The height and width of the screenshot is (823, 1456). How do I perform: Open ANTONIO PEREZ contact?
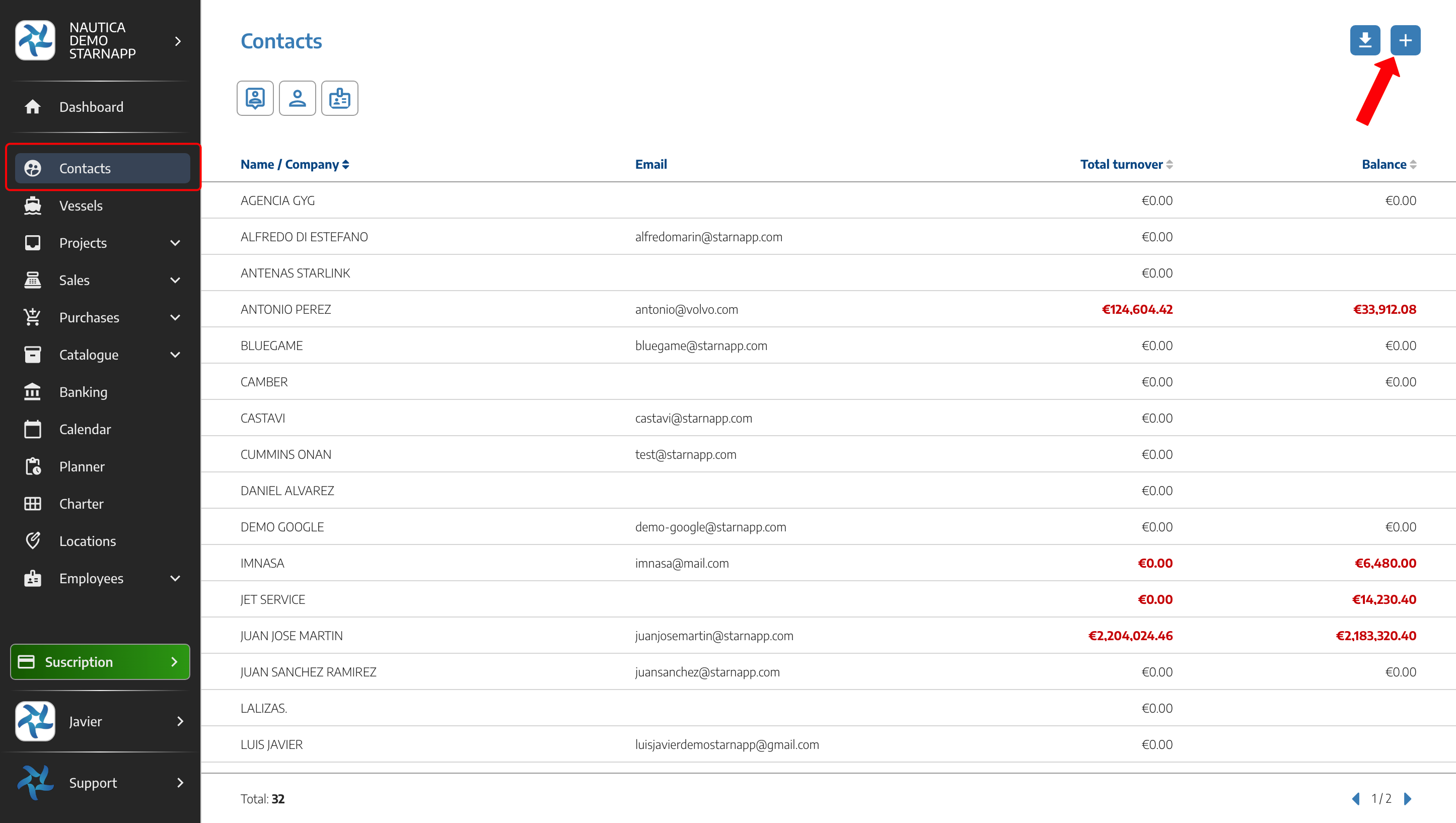click(x=285, y=309)
